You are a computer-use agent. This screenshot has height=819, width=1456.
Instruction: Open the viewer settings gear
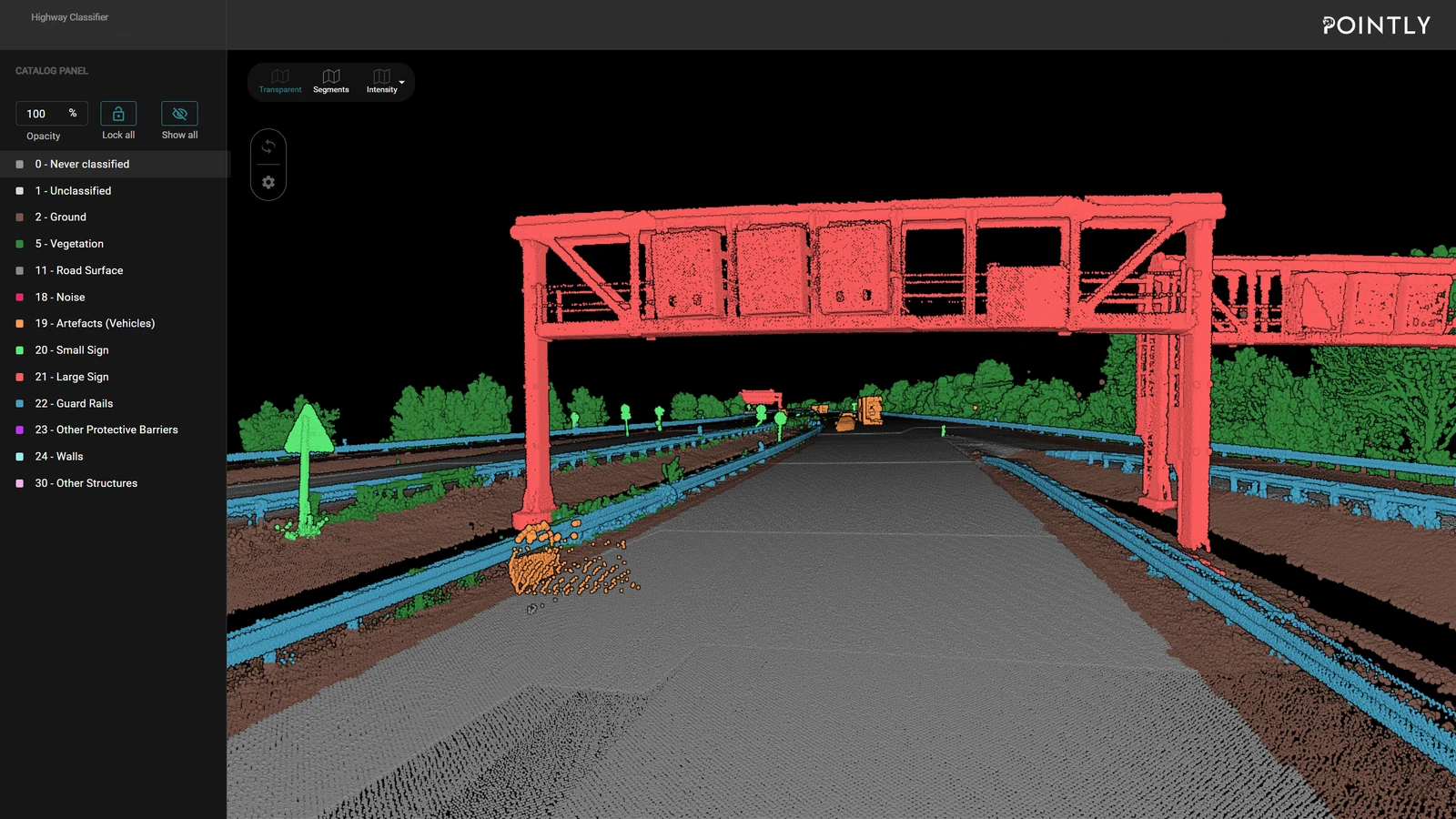268,182
